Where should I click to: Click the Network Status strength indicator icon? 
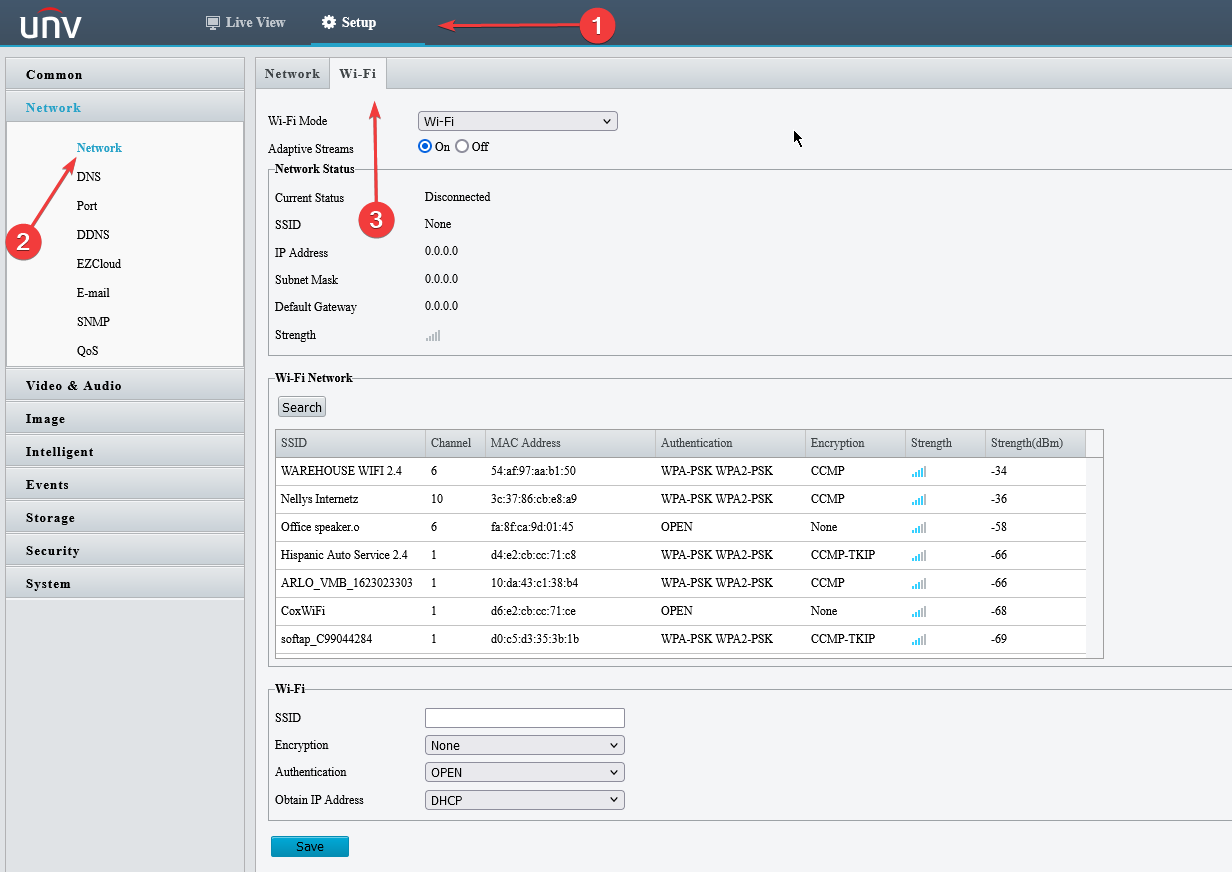click(x=433, y=336)
